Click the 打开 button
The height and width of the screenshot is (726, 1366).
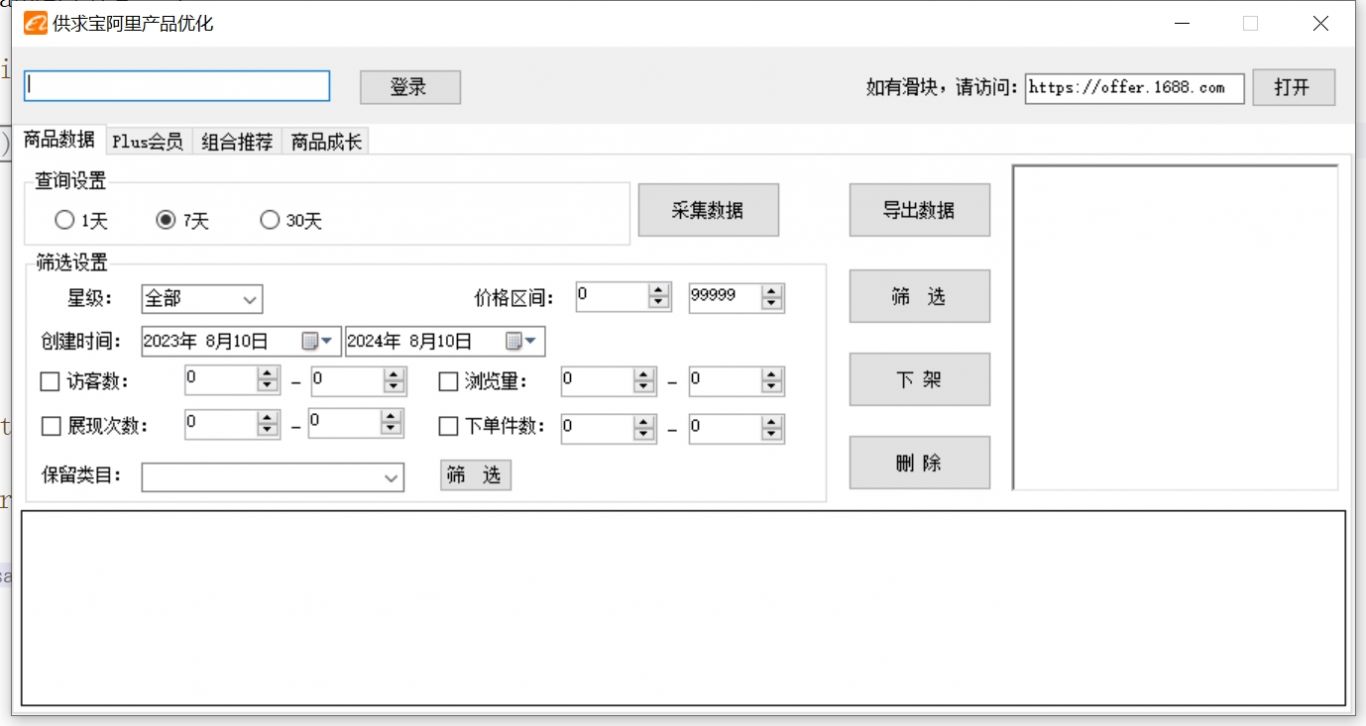click(x=1293, y=87)
